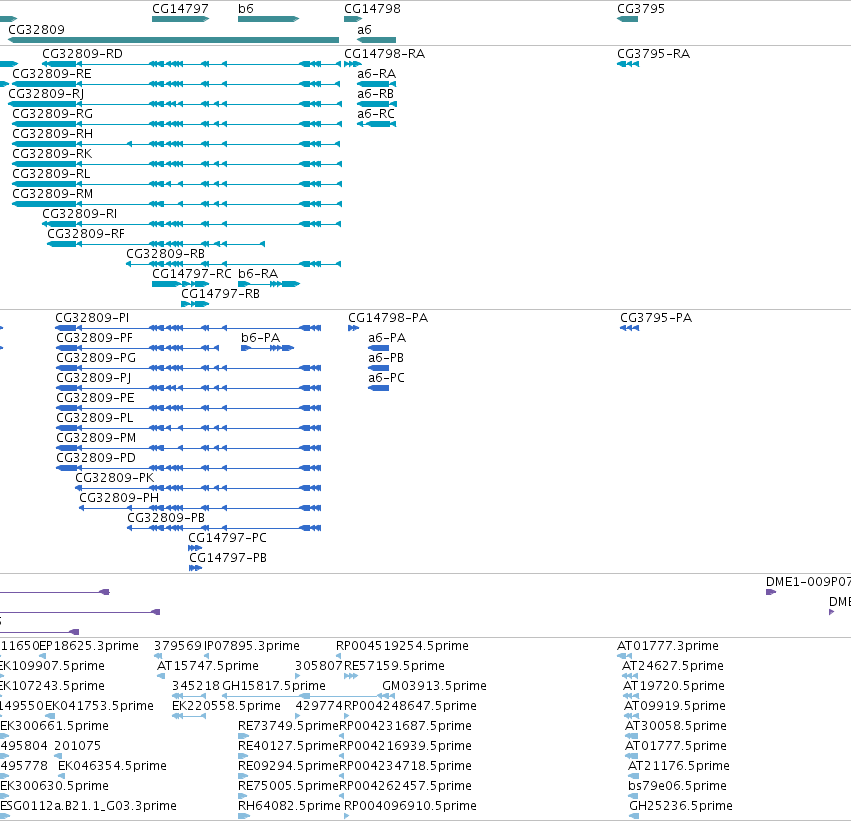Select transcript CG32809-RF label
The height and width of the screenshot is (821, 851).
(x=86, y=234)
